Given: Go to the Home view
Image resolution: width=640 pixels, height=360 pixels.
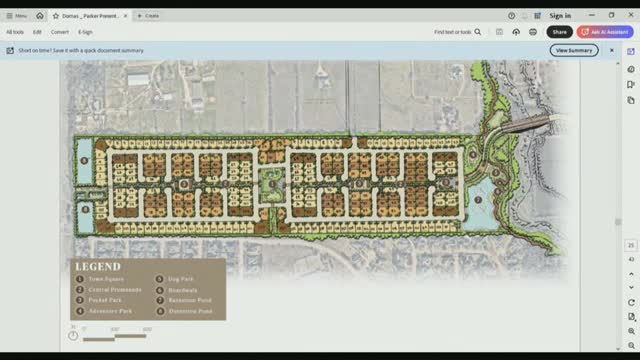Looking at the screenshot, I should tap(40, 16).
